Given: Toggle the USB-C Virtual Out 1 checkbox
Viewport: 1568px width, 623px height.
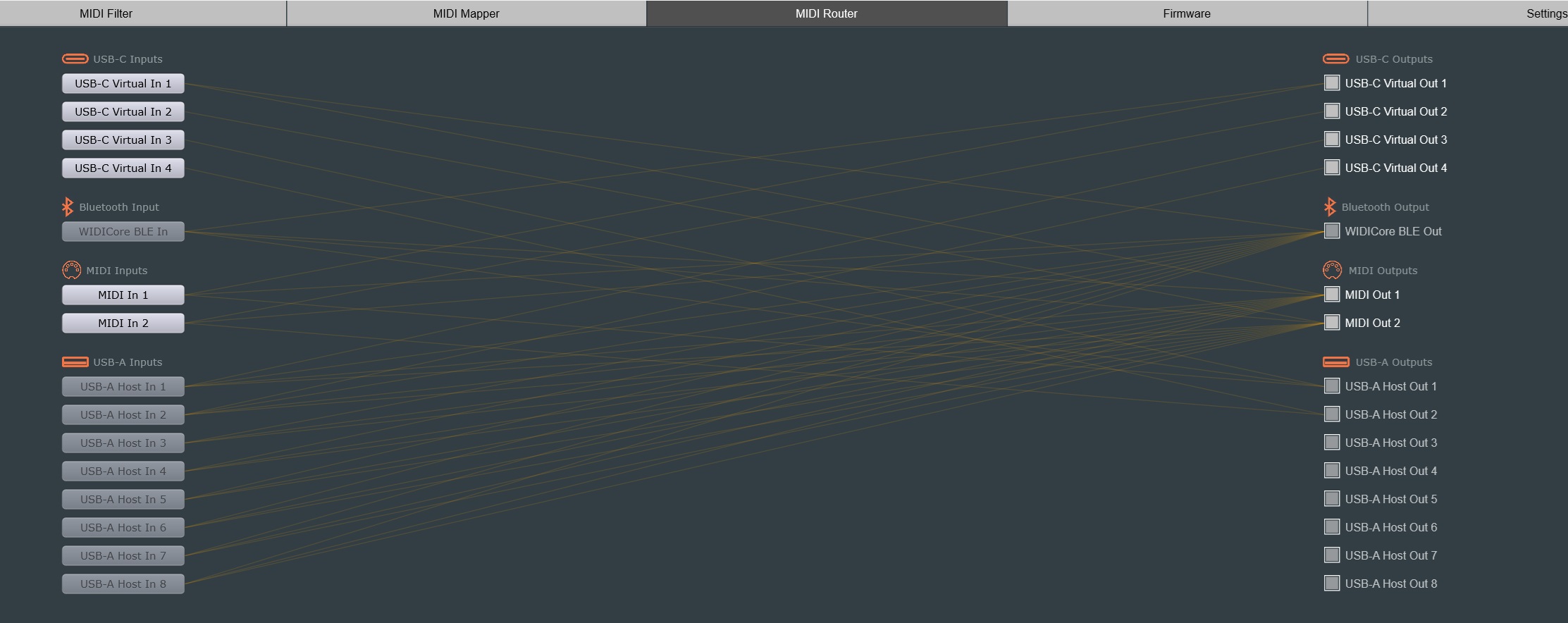Looking at the screenshot, I should pos(1331,83).
